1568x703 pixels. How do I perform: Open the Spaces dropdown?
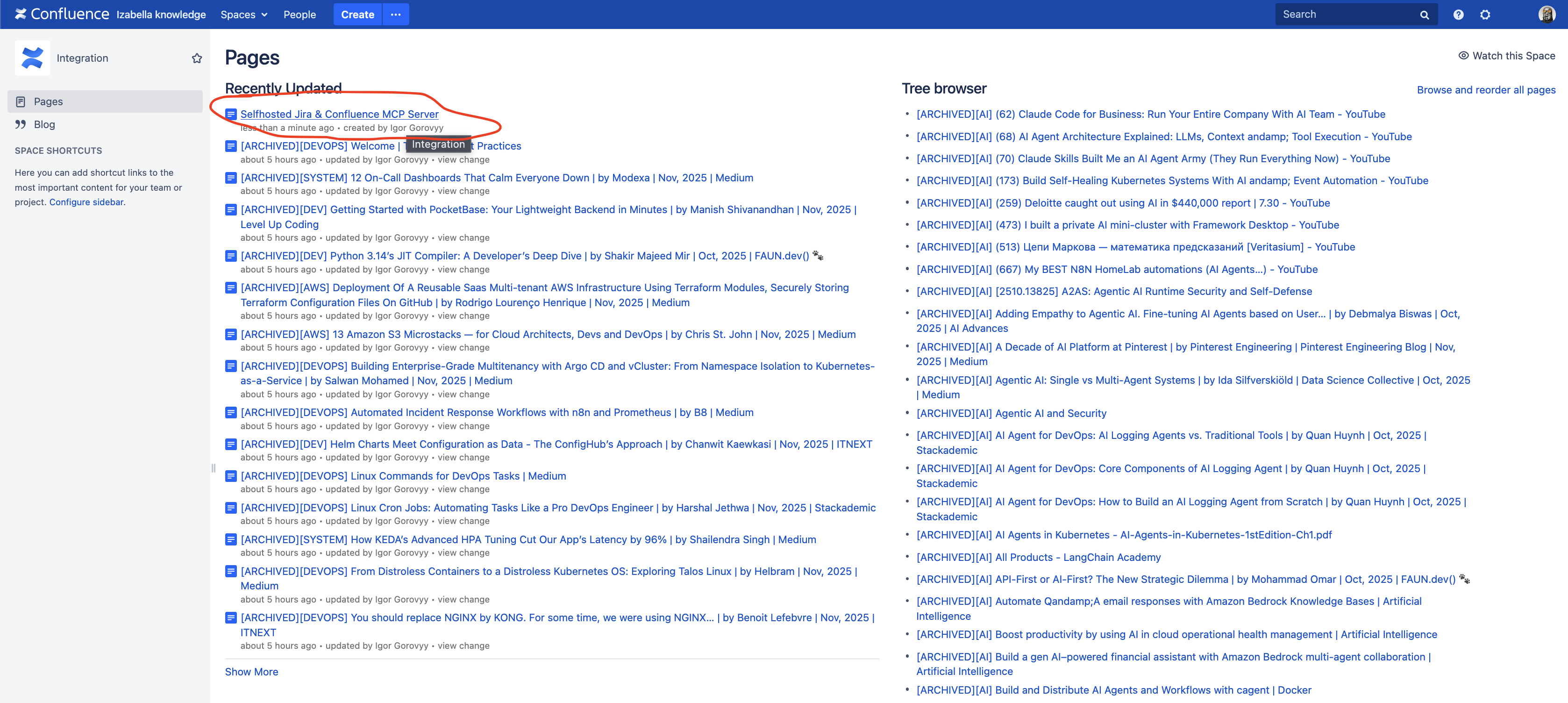pyautogui.click(x=243, y=14)
